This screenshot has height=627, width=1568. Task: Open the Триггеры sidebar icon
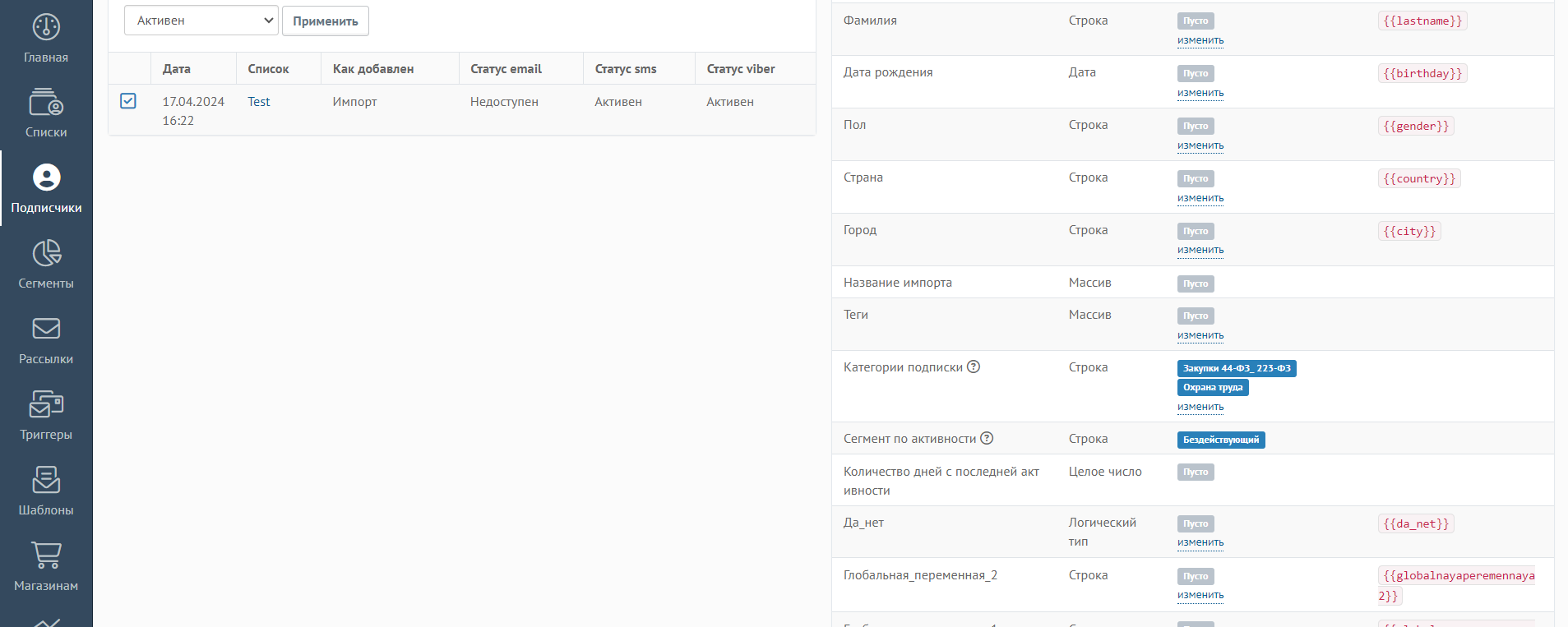[46, 404]
